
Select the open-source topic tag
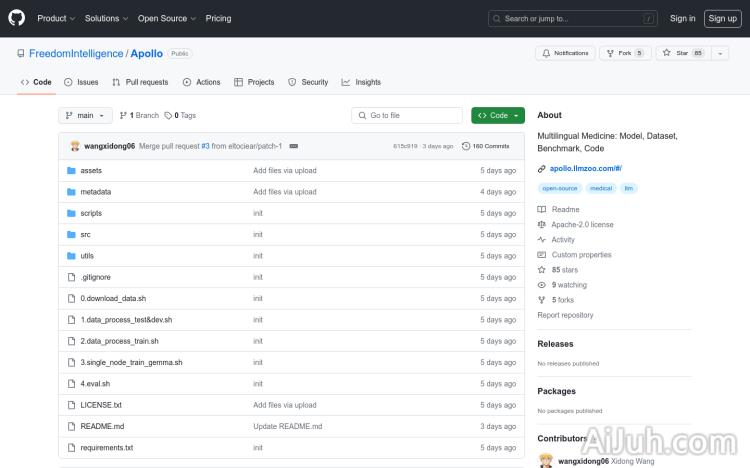pos(560,188)
